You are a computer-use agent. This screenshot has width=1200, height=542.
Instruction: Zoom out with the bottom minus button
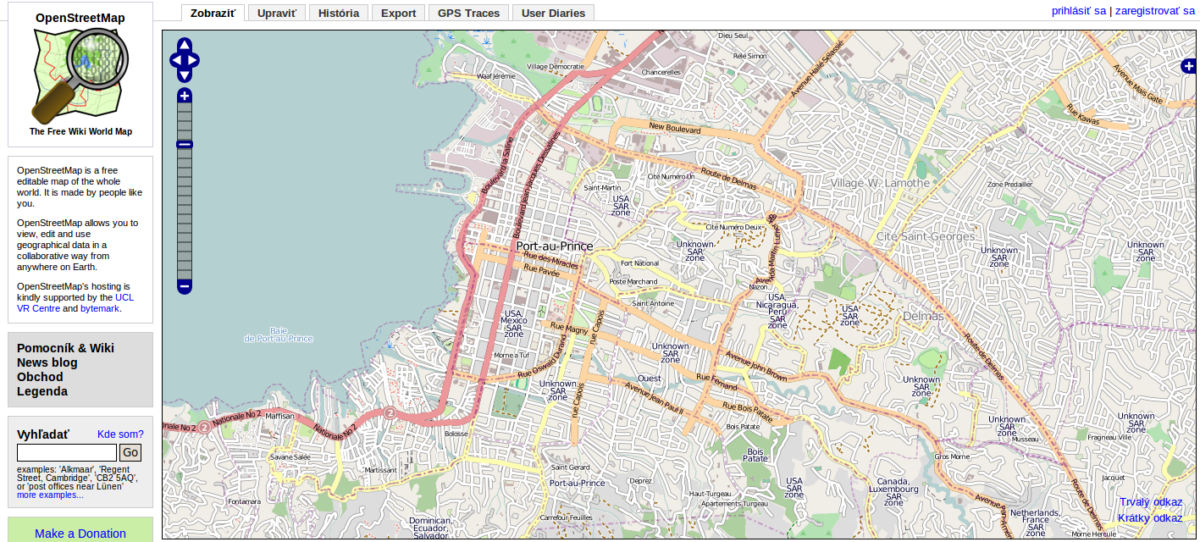point(184,287)
